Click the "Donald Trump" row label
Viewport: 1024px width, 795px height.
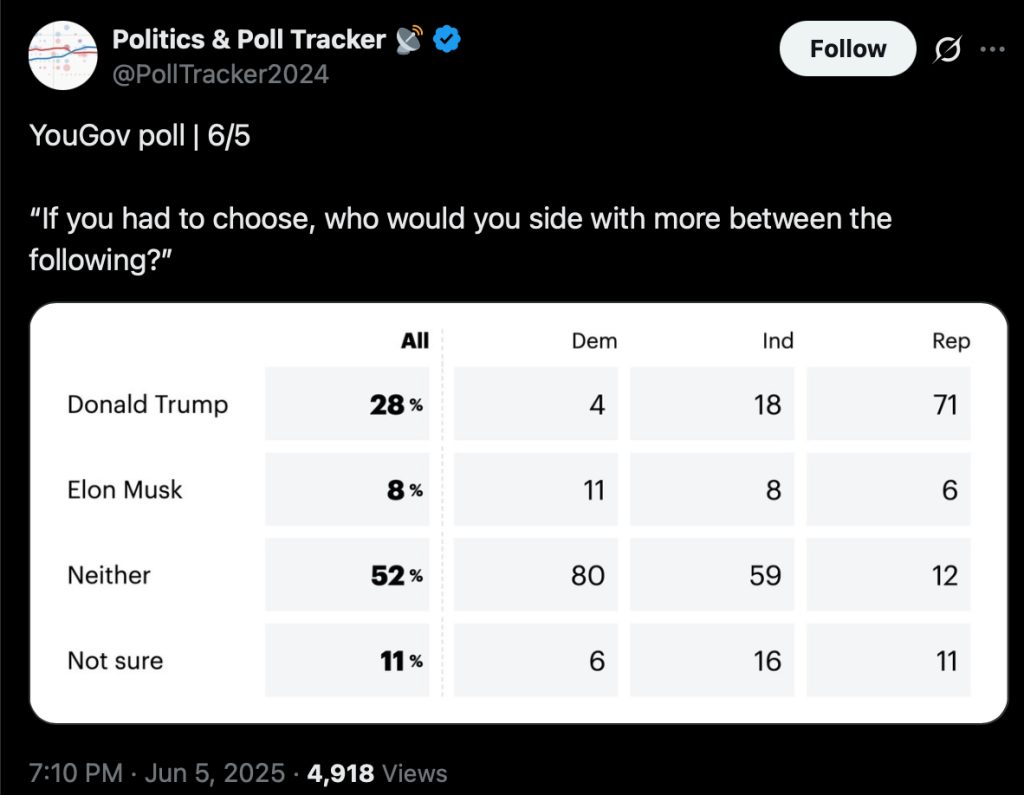pyautogui.click(x=147, y=405)
